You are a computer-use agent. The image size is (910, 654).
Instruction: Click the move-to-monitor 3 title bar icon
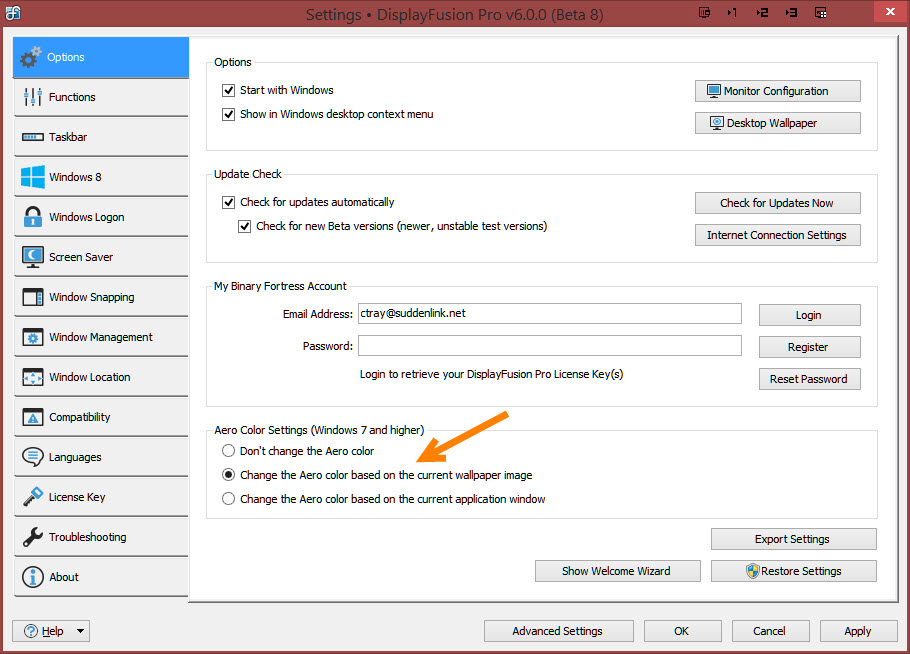click(791, 13)
